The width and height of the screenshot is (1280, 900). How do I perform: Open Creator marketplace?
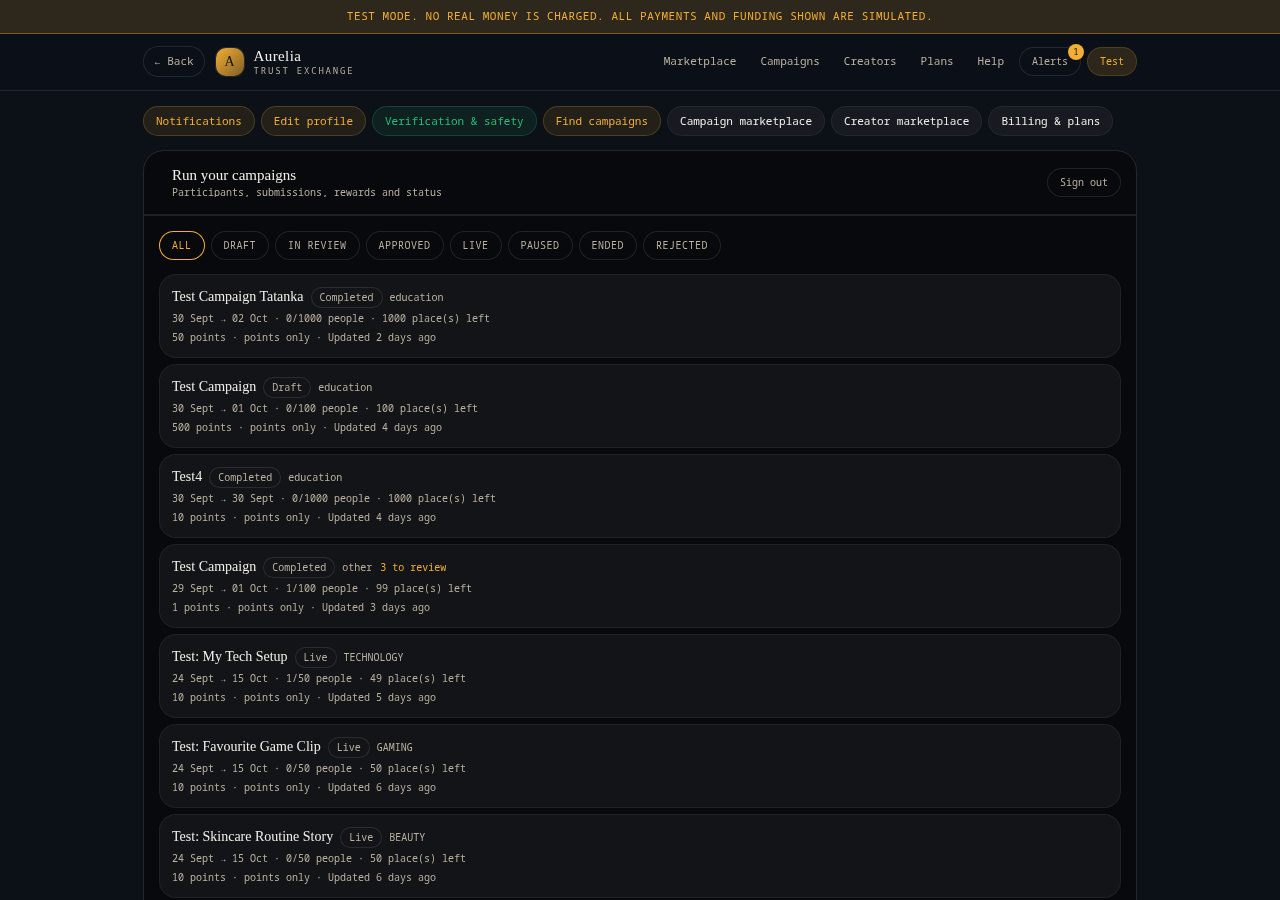pyautogui.click(x=907, y=121)
